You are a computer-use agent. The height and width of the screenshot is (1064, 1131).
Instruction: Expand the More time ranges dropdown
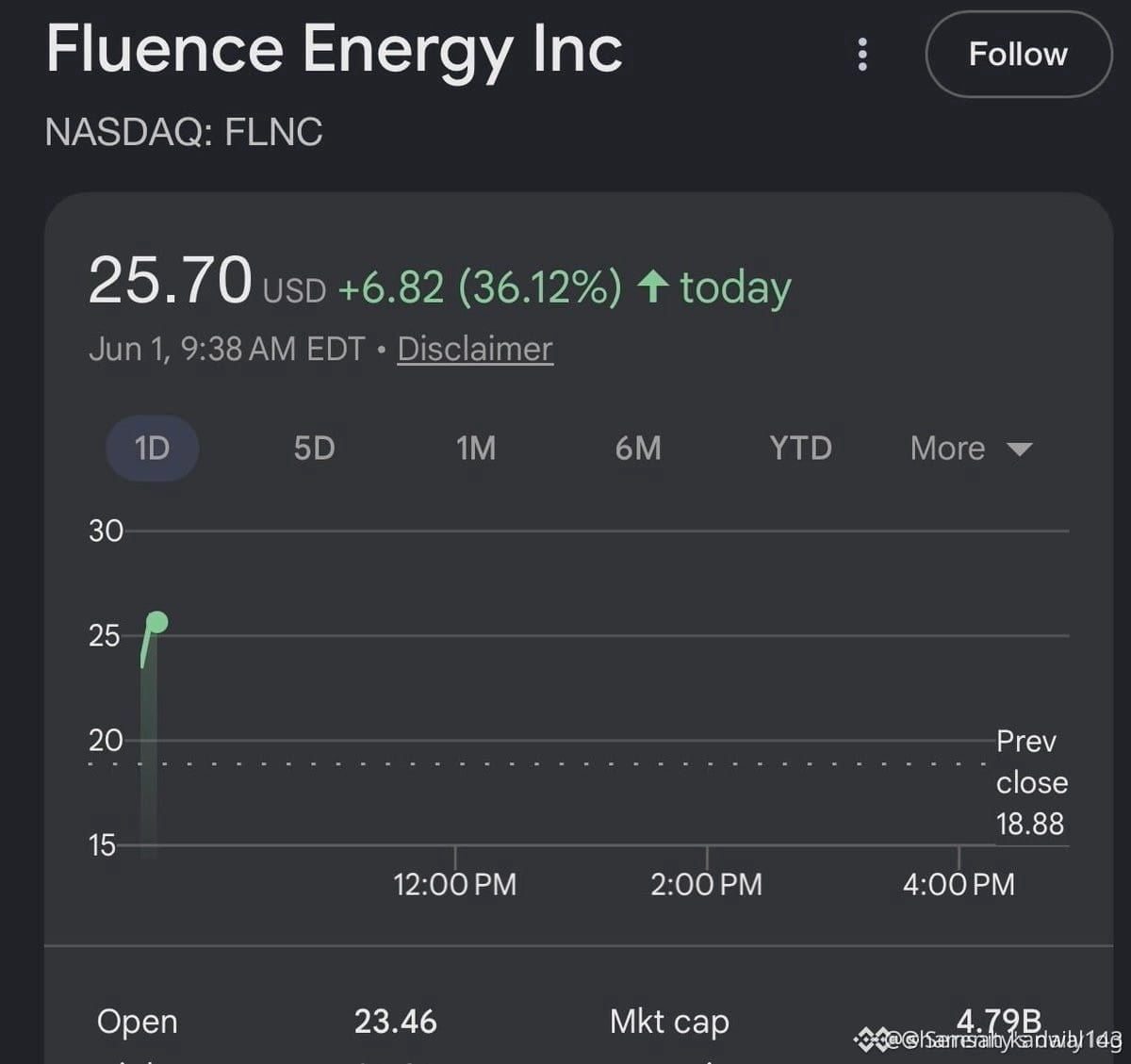971,448
